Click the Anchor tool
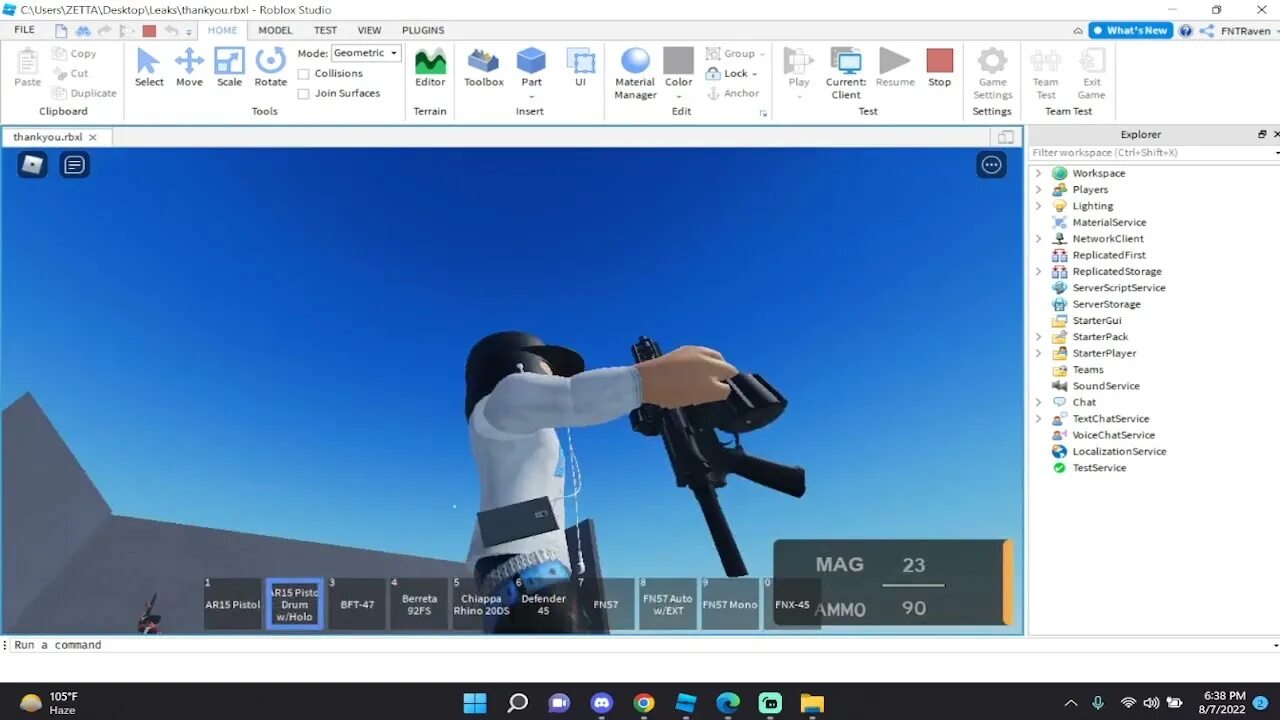 click(x=732, y=93)
